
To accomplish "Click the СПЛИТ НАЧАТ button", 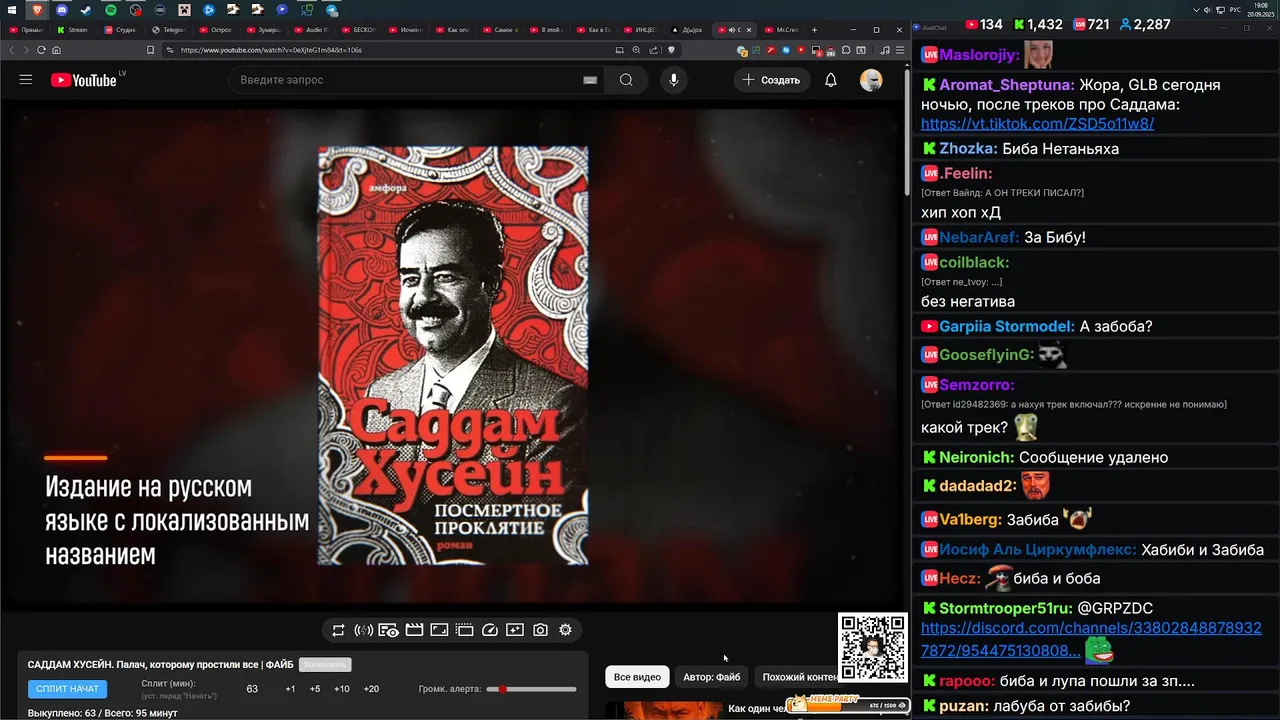I will click(67, 689).
